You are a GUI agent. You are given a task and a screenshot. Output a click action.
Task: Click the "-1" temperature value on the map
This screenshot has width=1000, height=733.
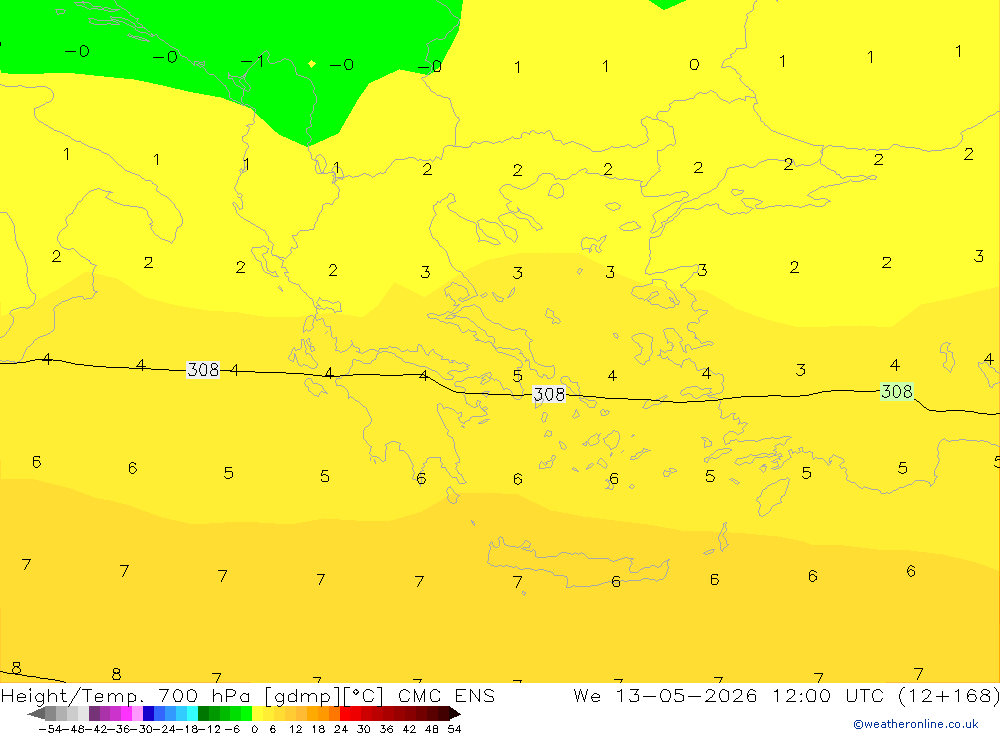click(x=253, y=61)
